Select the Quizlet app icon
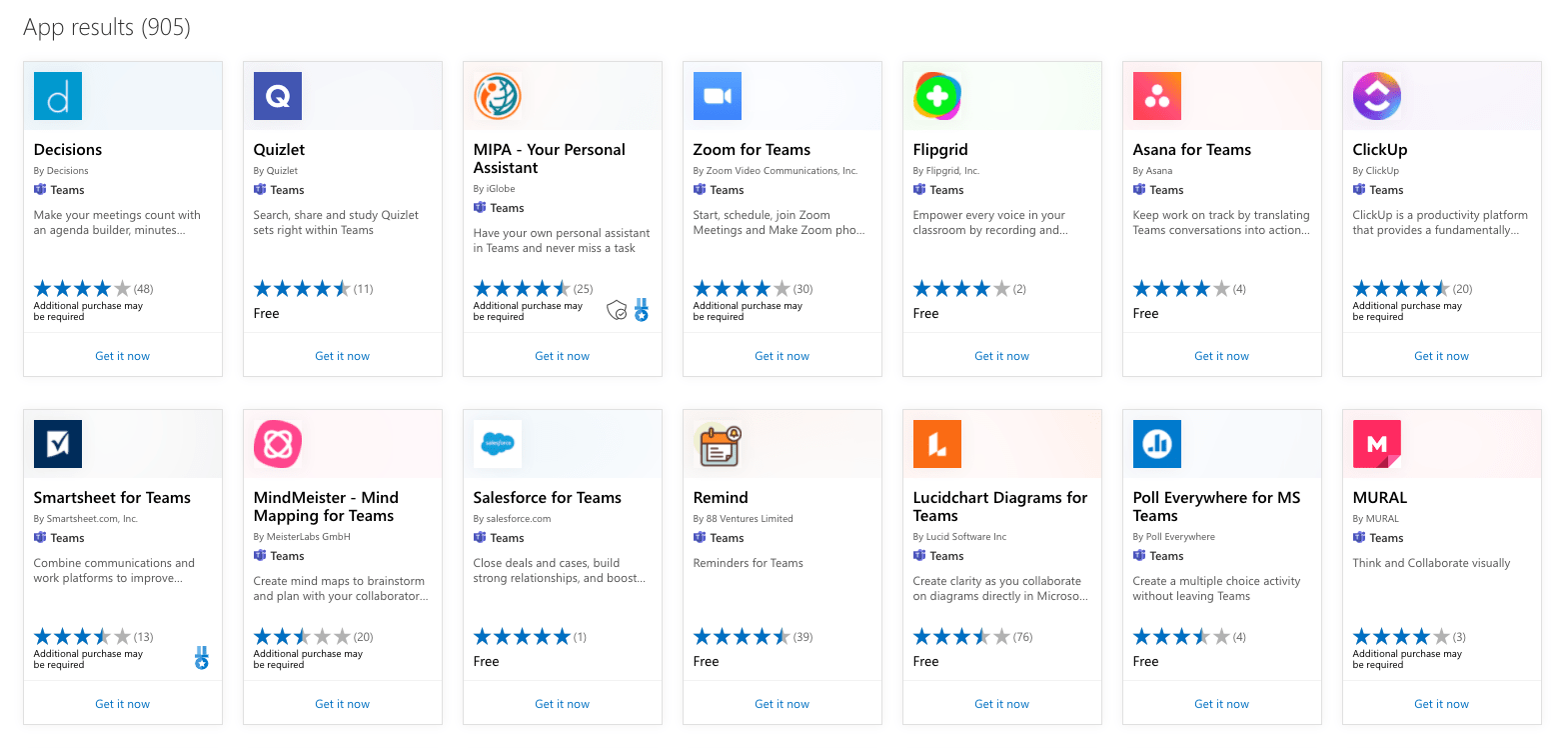The image size is (1568, 748). coord(277,96)
